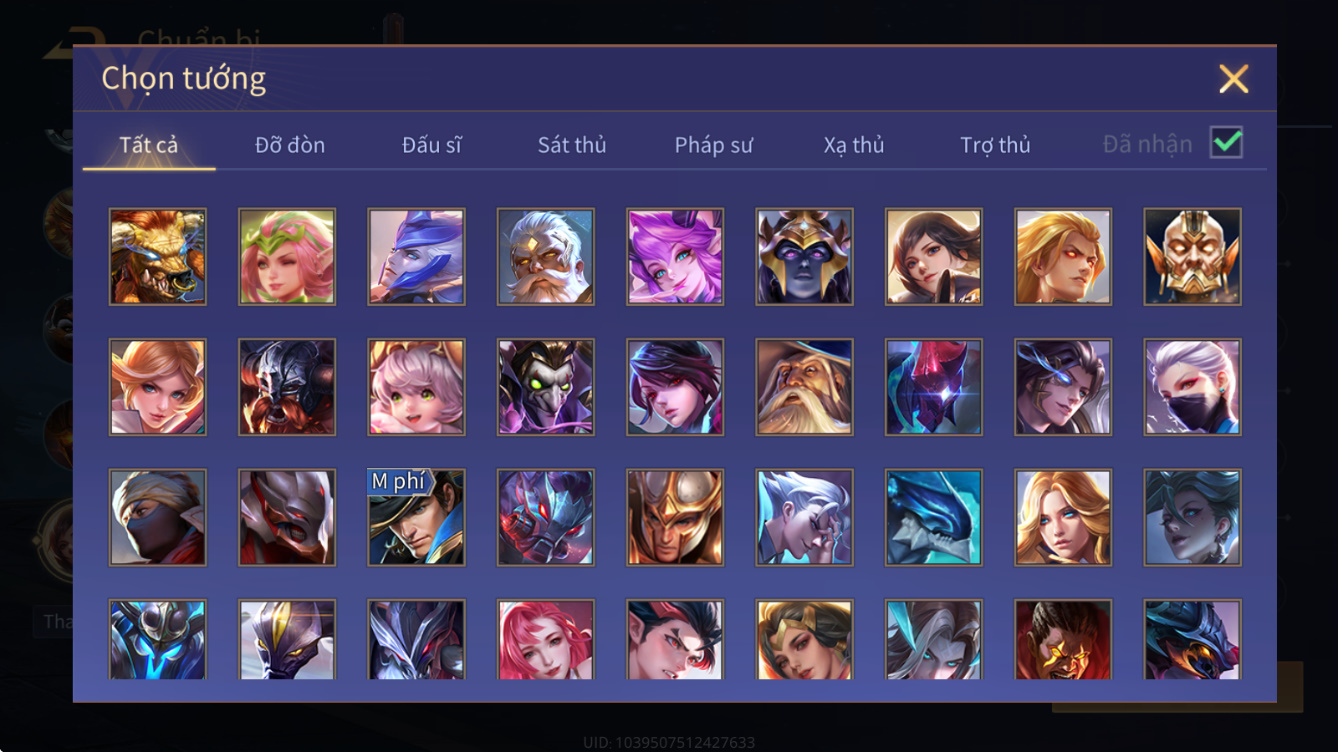Select the hooded ninja with a face mask
The width and height of the screenshot is (1338, 752).
(x=158, y=518)
